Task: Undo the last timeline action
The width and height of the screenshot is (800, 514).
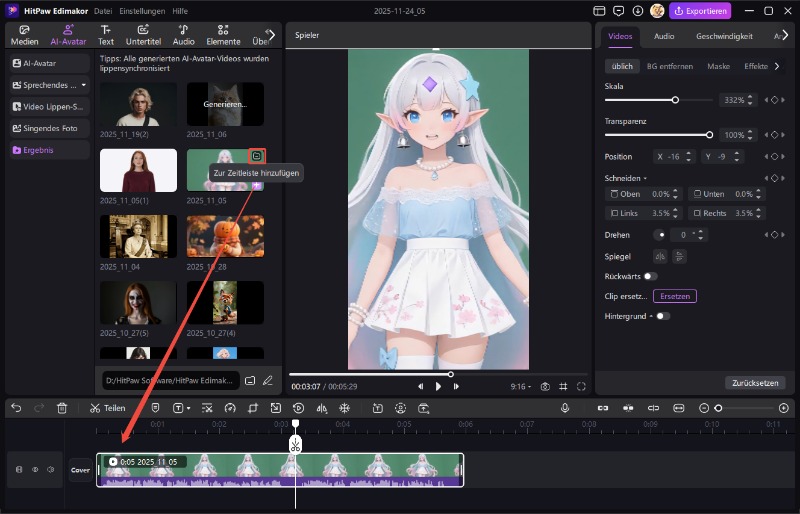Action: 15,408
